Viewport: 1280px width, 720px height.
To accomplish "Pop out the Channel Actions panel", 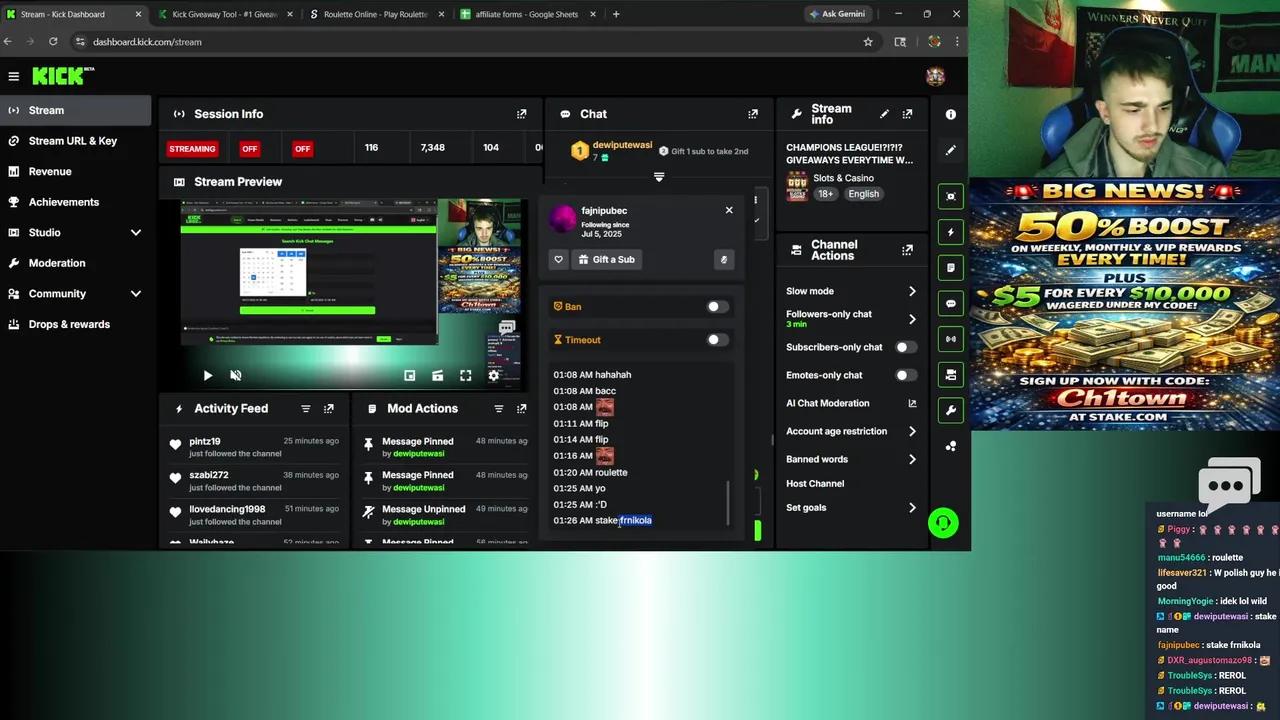I will pyautogui.click(x=907, y=250).
